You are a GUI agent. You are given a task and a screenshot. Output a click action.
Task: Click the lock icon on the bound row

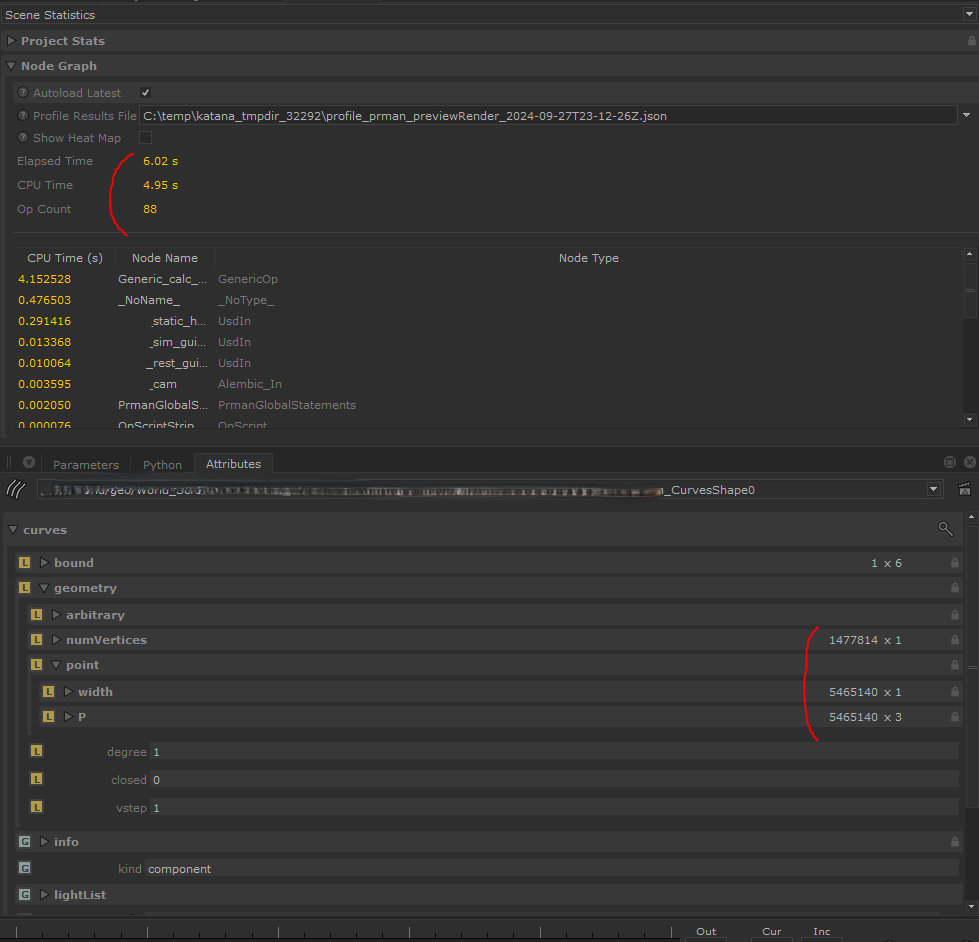955,563
